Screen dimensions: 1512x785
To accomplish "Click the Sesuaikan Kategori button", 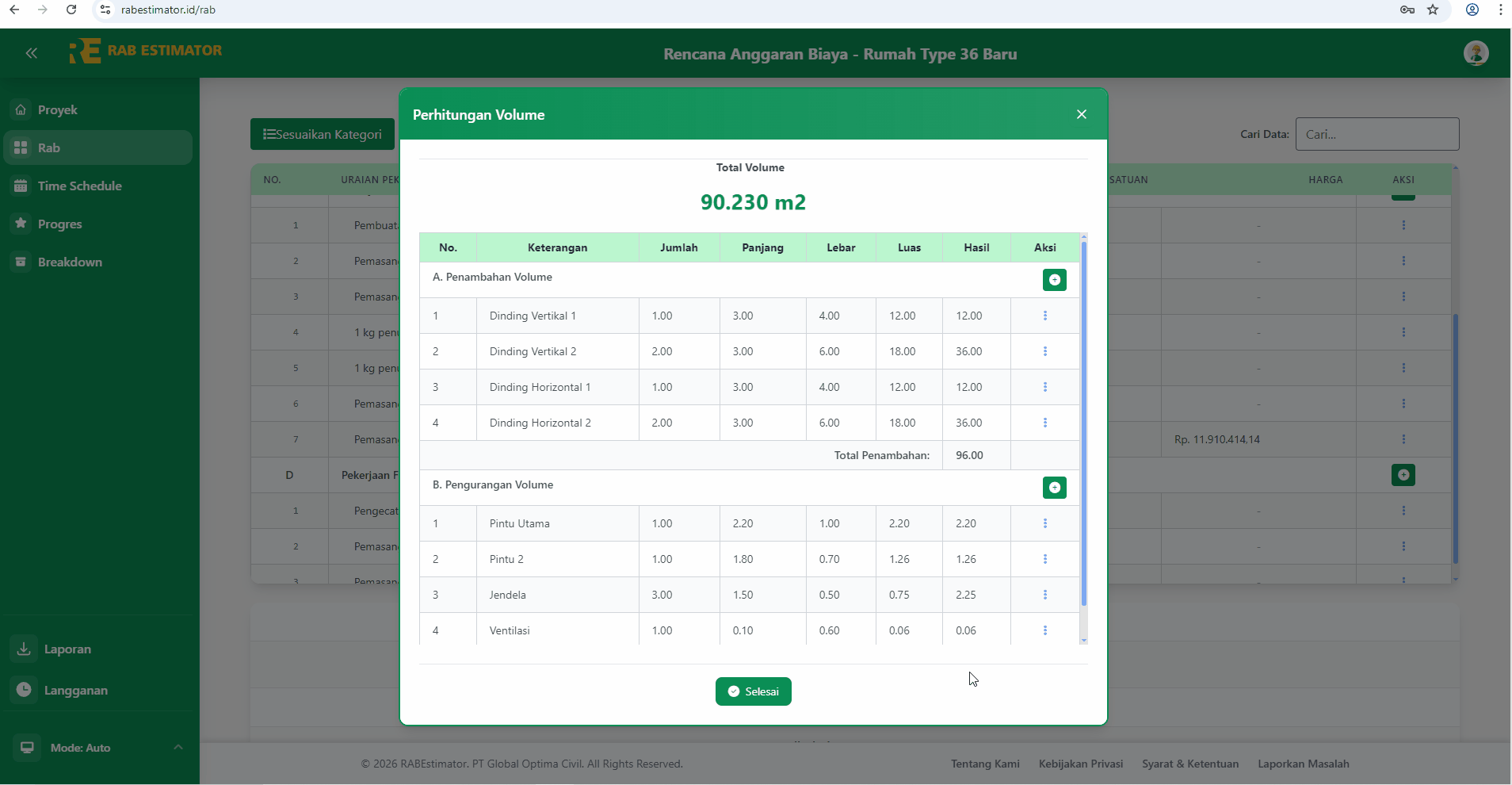I will (323, 134).
